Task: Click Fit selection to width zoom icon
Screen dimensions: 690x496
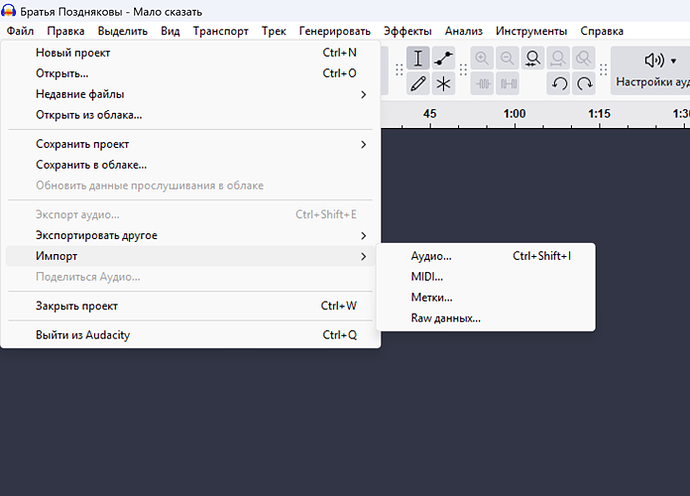Action: [x=533, y=59]
